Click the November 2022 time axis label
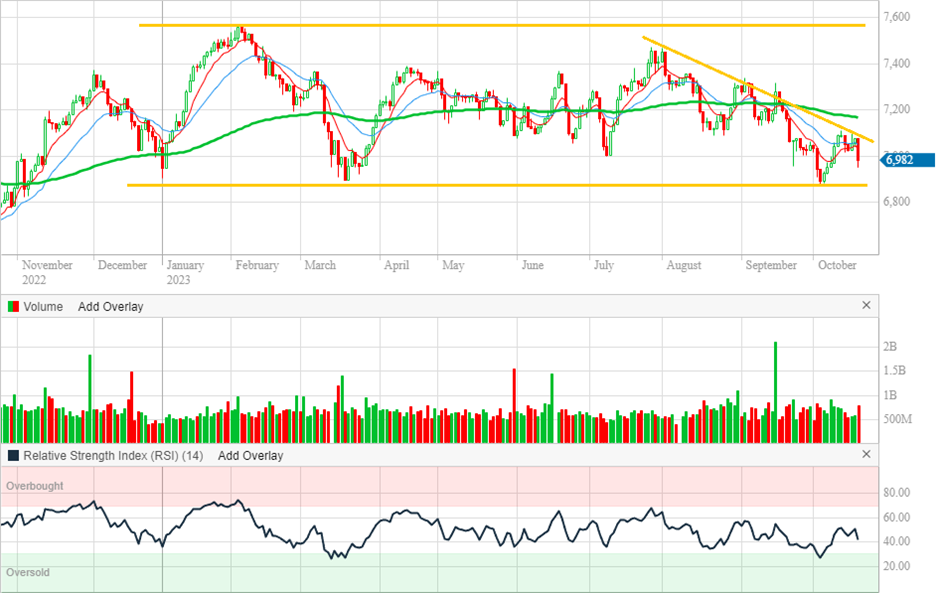The image size is (939, 593). tap(47, 272)
